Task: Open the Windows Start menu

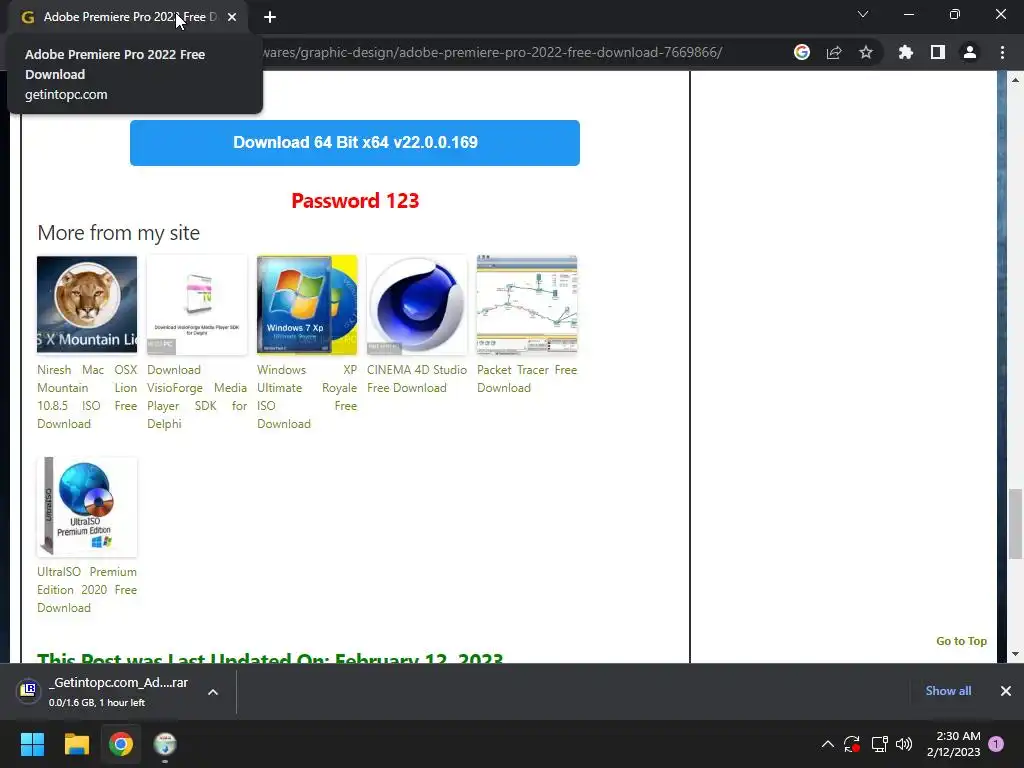Action: coord(32,744)
